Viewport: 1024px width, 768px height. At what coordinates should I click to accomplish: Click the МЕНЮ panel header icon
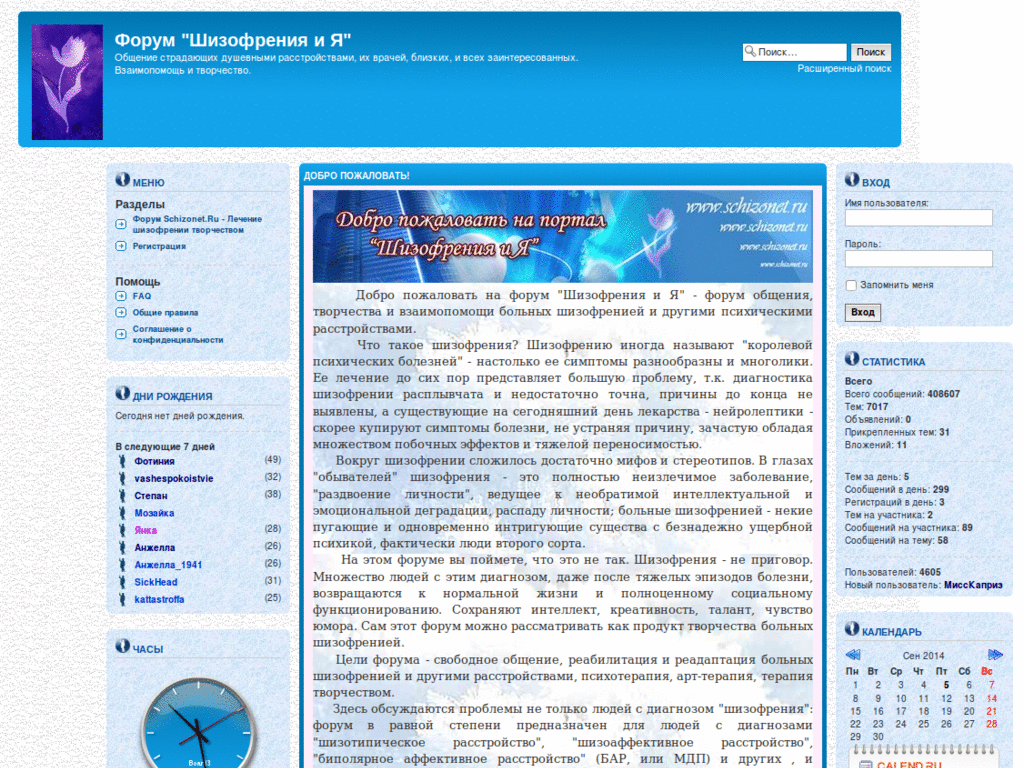[123, 179]
